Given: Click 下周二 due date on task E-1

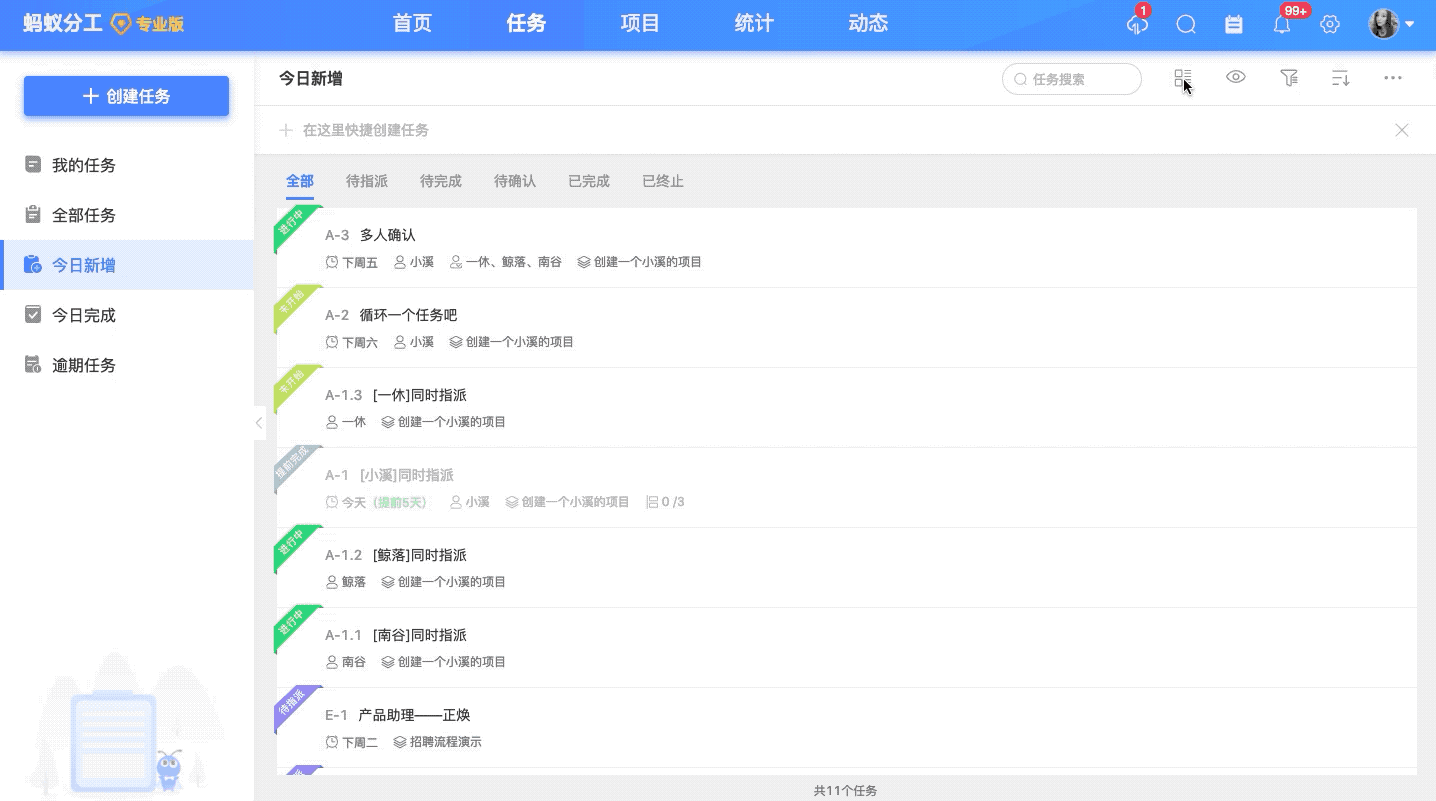Looking at the screenshot, I should (352, 742).
